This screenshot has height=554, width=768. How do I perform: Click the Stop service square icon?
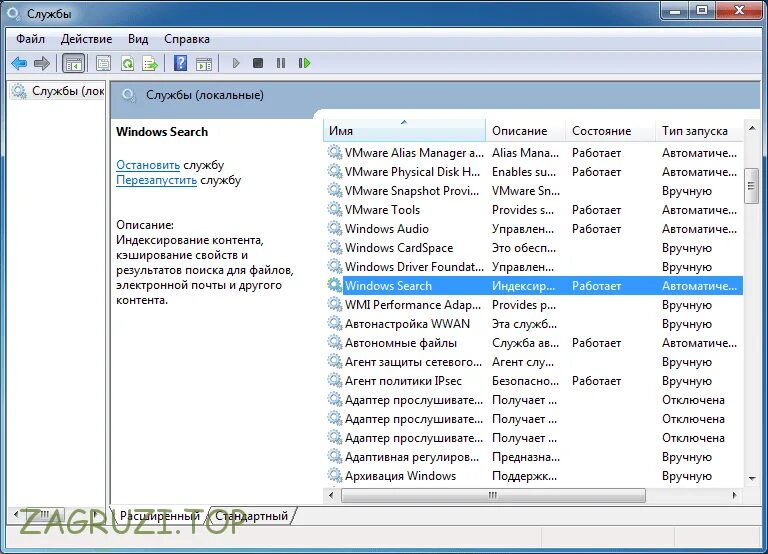point(258,63)
